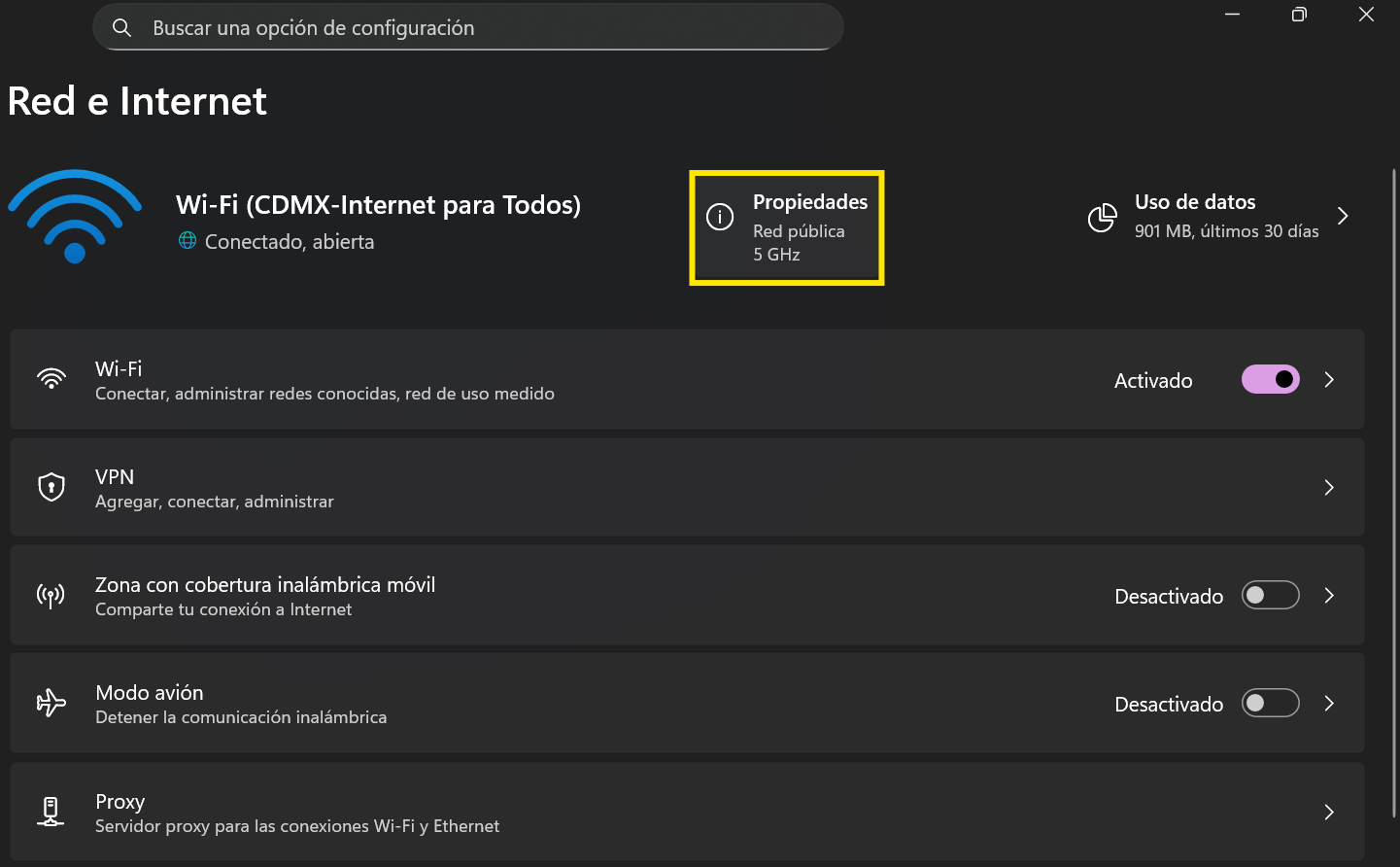Select the Proxy server icon
1400x867 pixels.
(51, 812)
